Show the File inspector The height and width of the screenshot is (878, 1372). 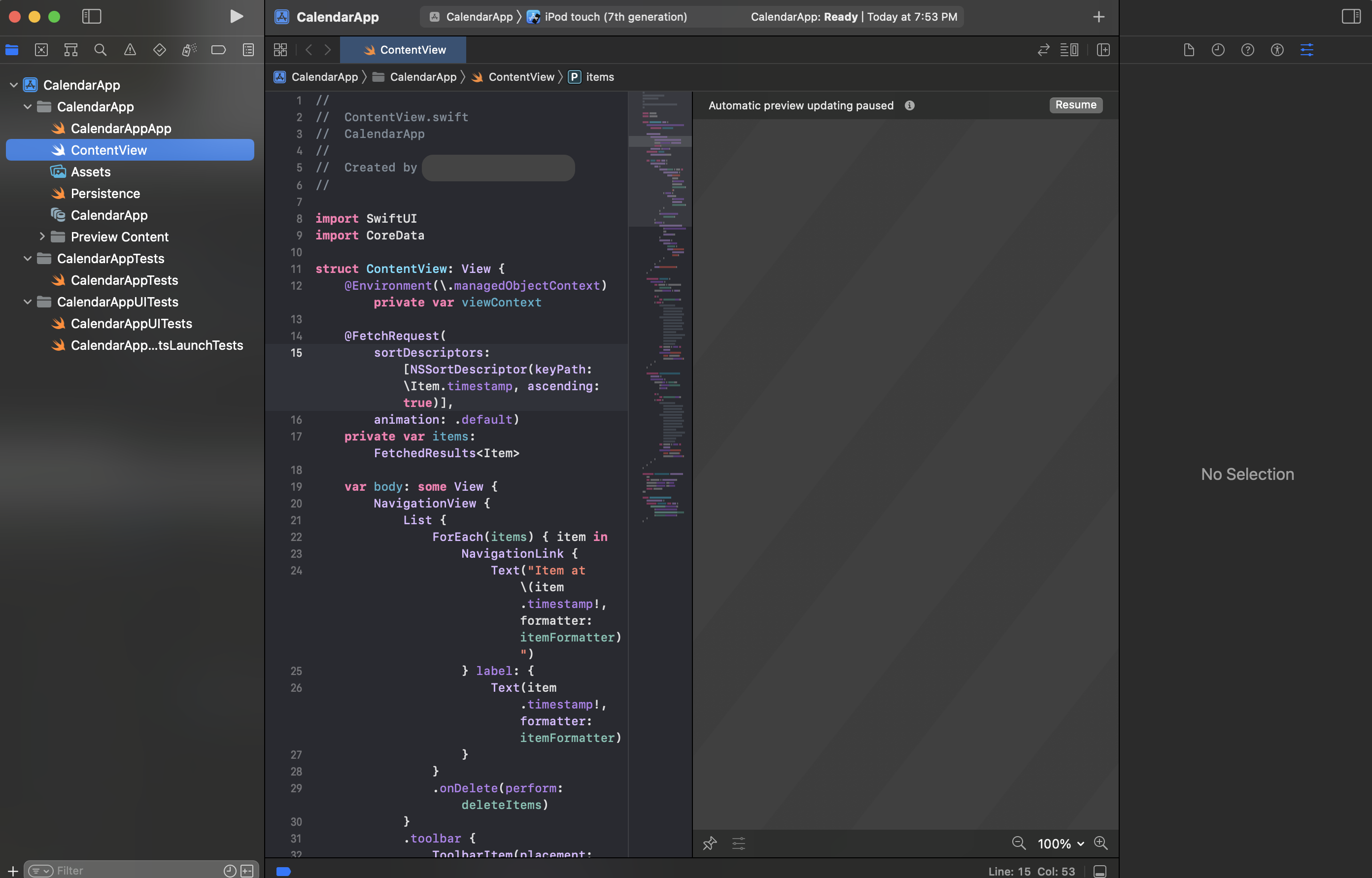pos(1189,50)
